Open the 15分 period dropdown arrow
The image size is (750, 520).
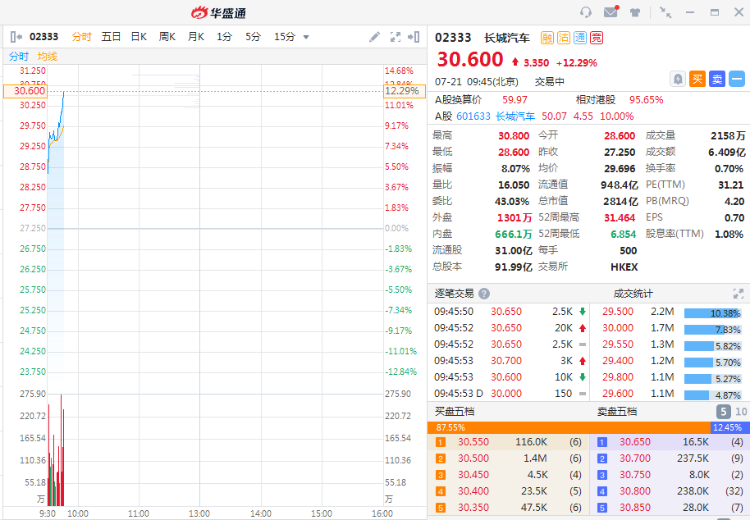(x=306, y=37)
